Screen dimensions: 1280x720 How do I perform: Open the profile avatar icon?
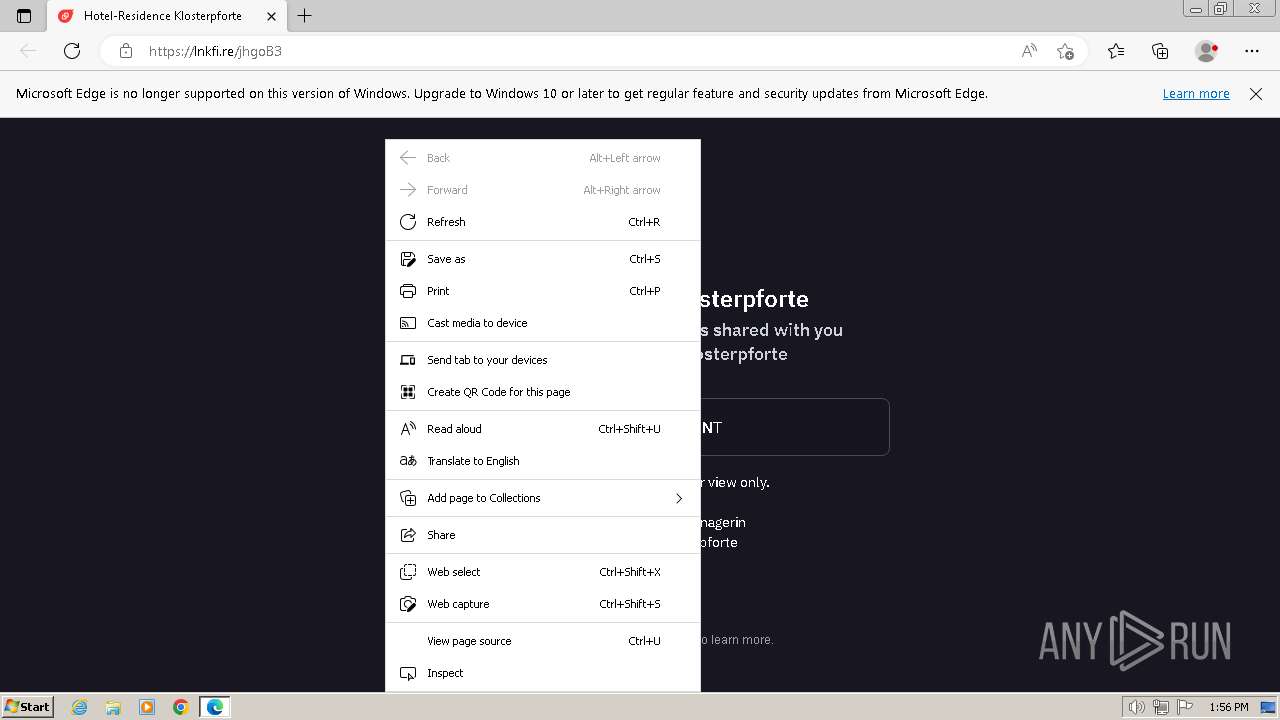pyautogui.click(x=1206, y=51)
